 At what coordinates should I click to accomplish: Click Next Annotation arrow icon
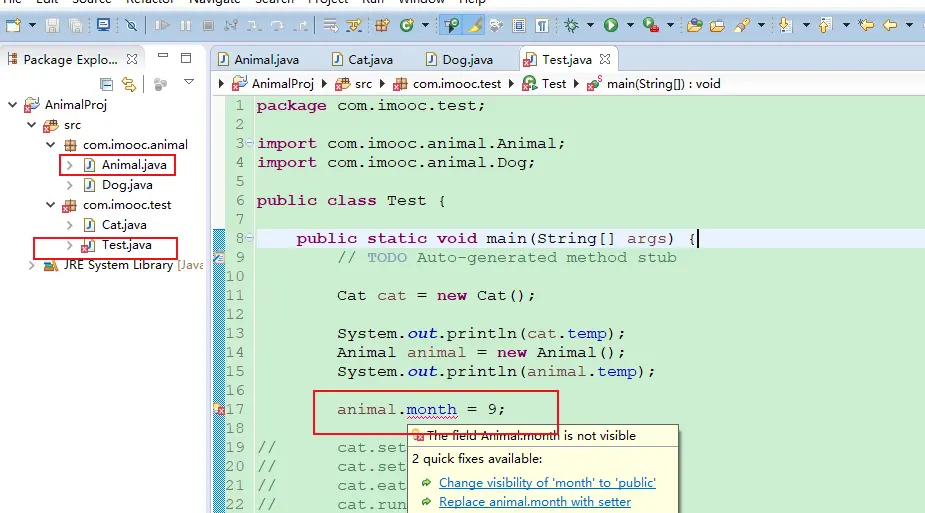[x=785, y=25]
